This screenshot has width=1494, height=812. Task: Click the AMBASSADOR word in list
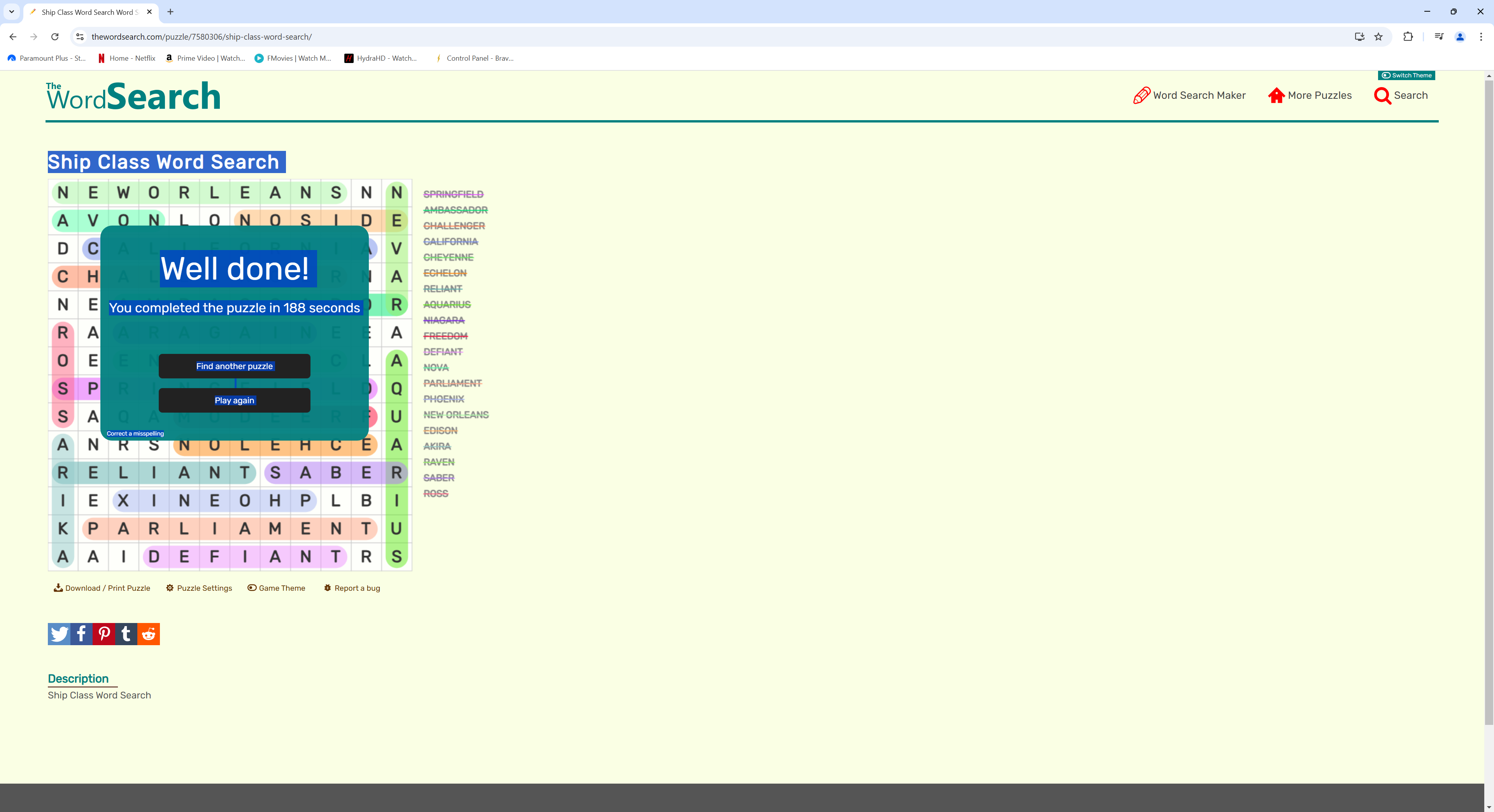(x=455, y=210)
